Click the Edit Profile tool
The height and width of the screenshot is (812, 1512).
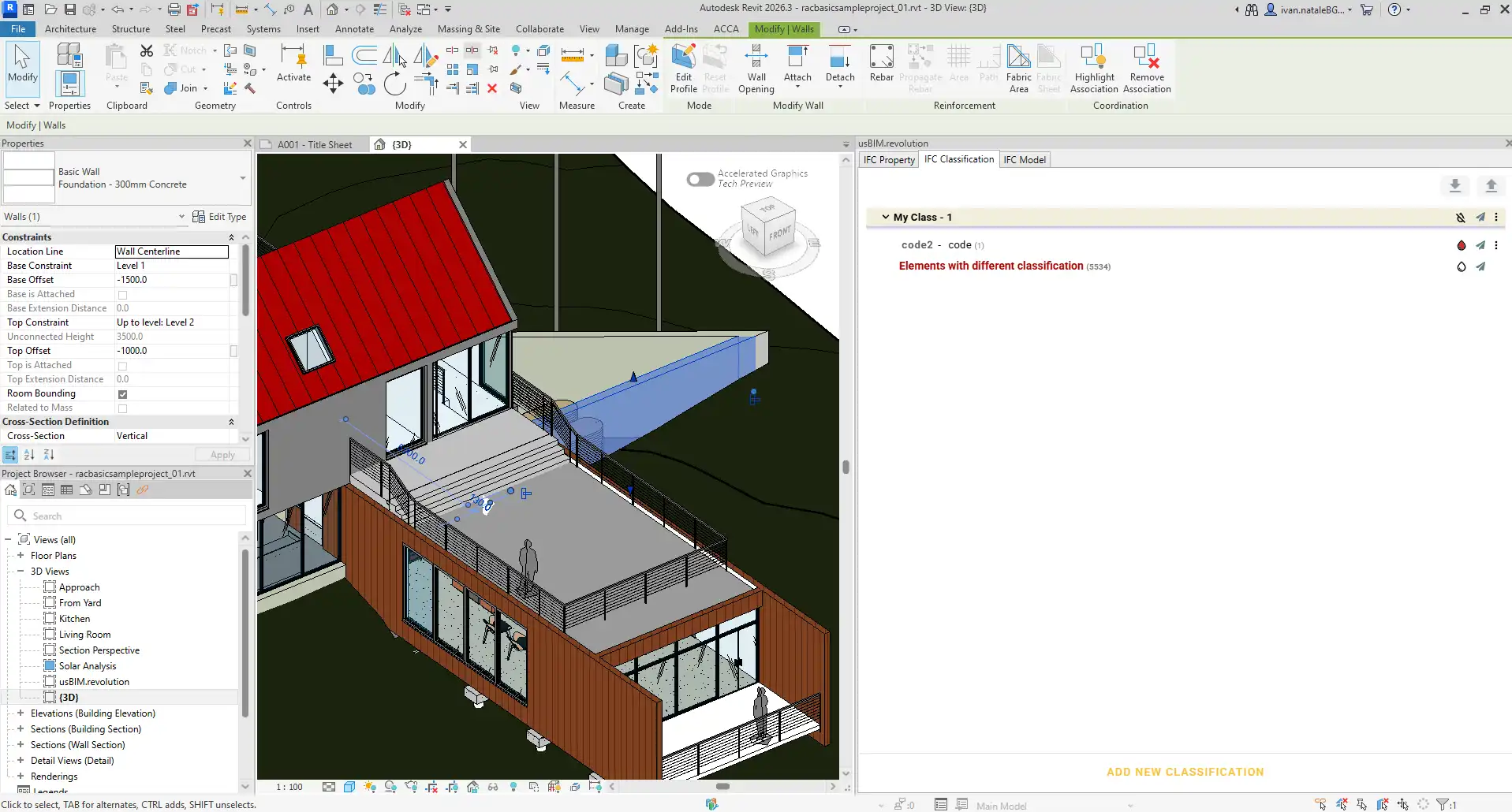[x=683, y=69]
